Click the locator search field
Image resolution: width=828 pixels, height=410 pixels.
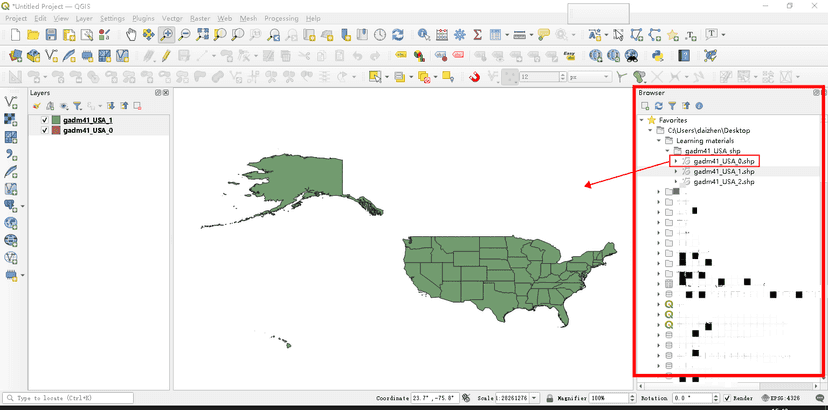pyautogui.click(x=70, y=398)
